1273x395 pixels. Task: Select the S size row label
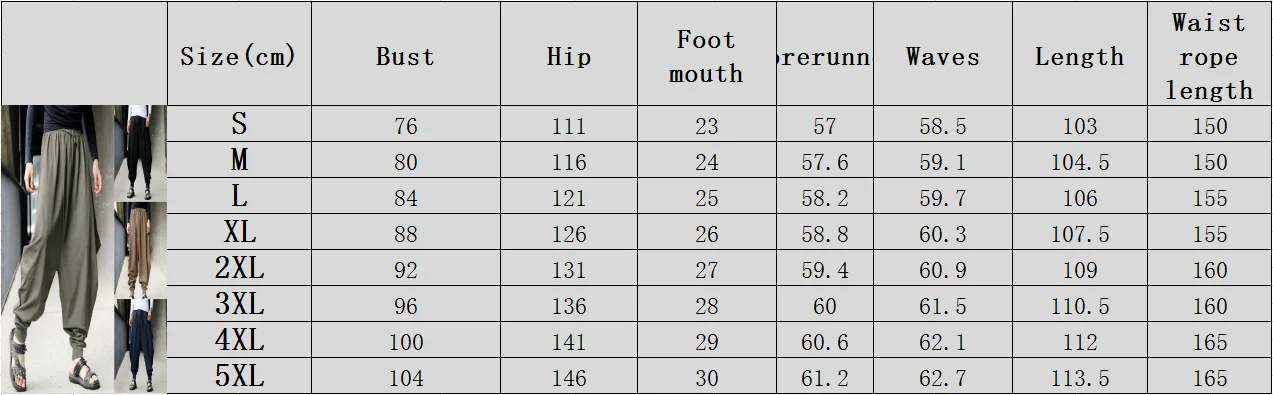click(x=239, y=124)
